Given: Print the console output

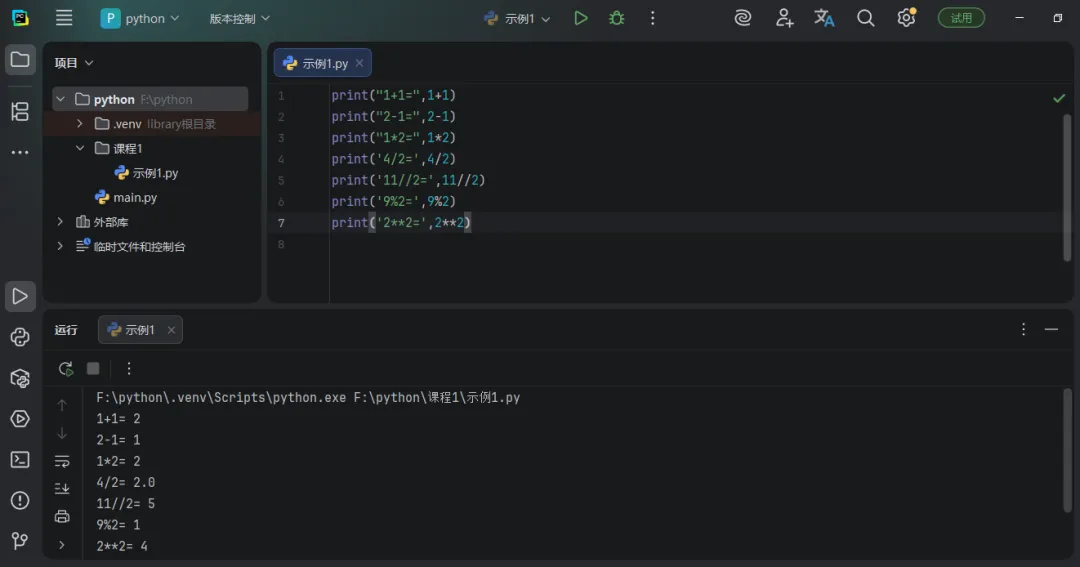Looking at the screenshot, I should tap(62, 516).
